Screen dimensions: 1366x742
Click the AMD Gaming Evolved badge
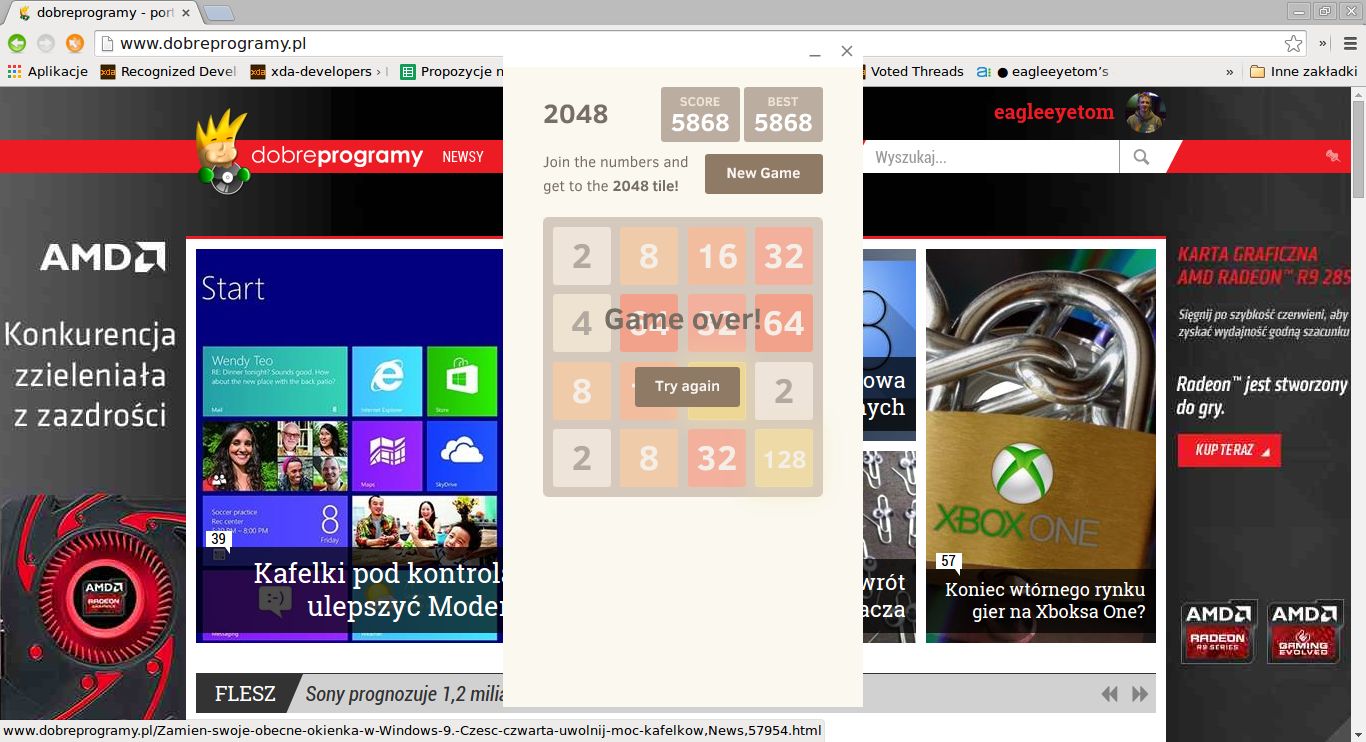click(1304, 632)
